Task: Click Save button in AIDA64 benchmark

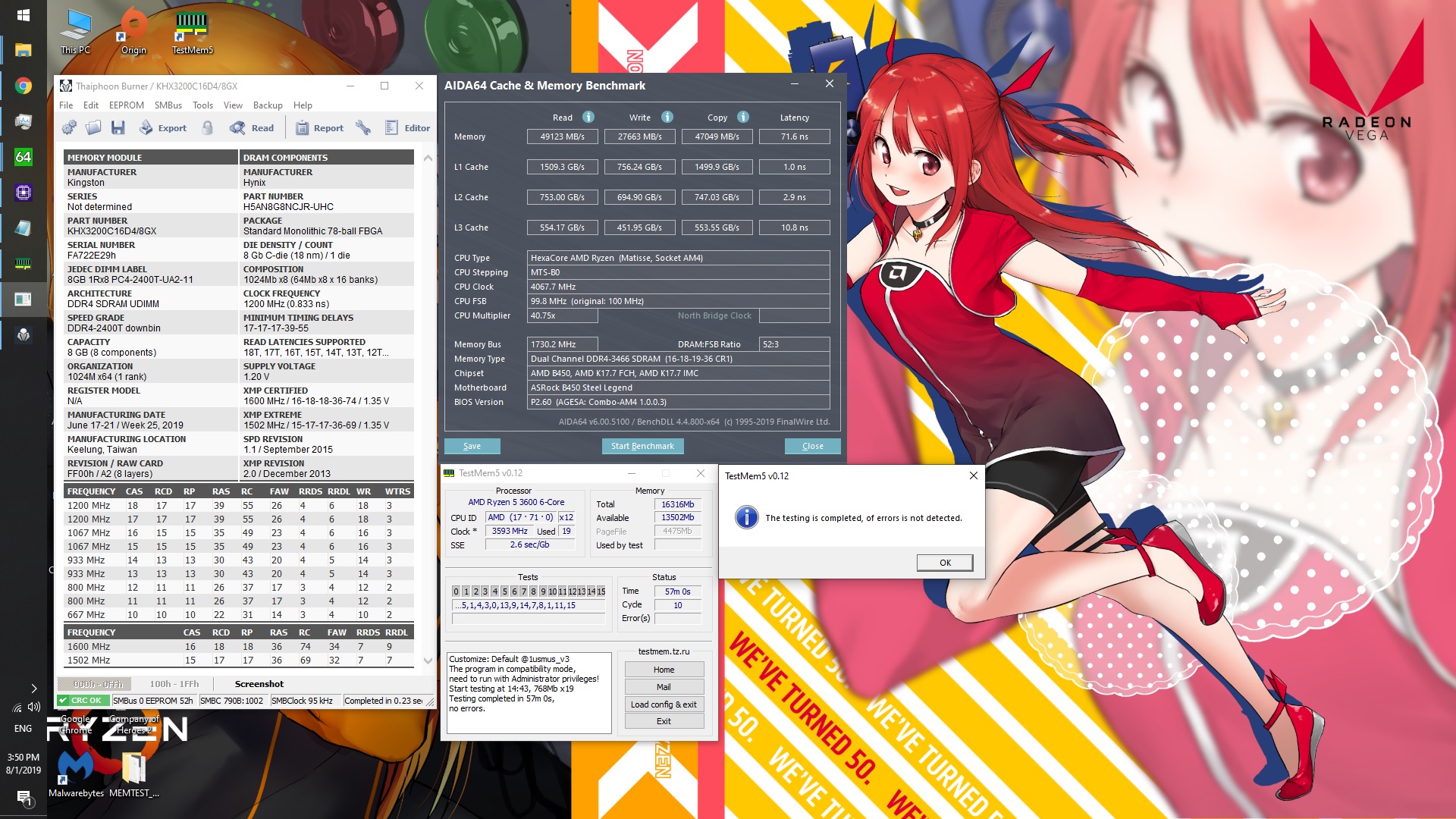Action: pos(472,446)
